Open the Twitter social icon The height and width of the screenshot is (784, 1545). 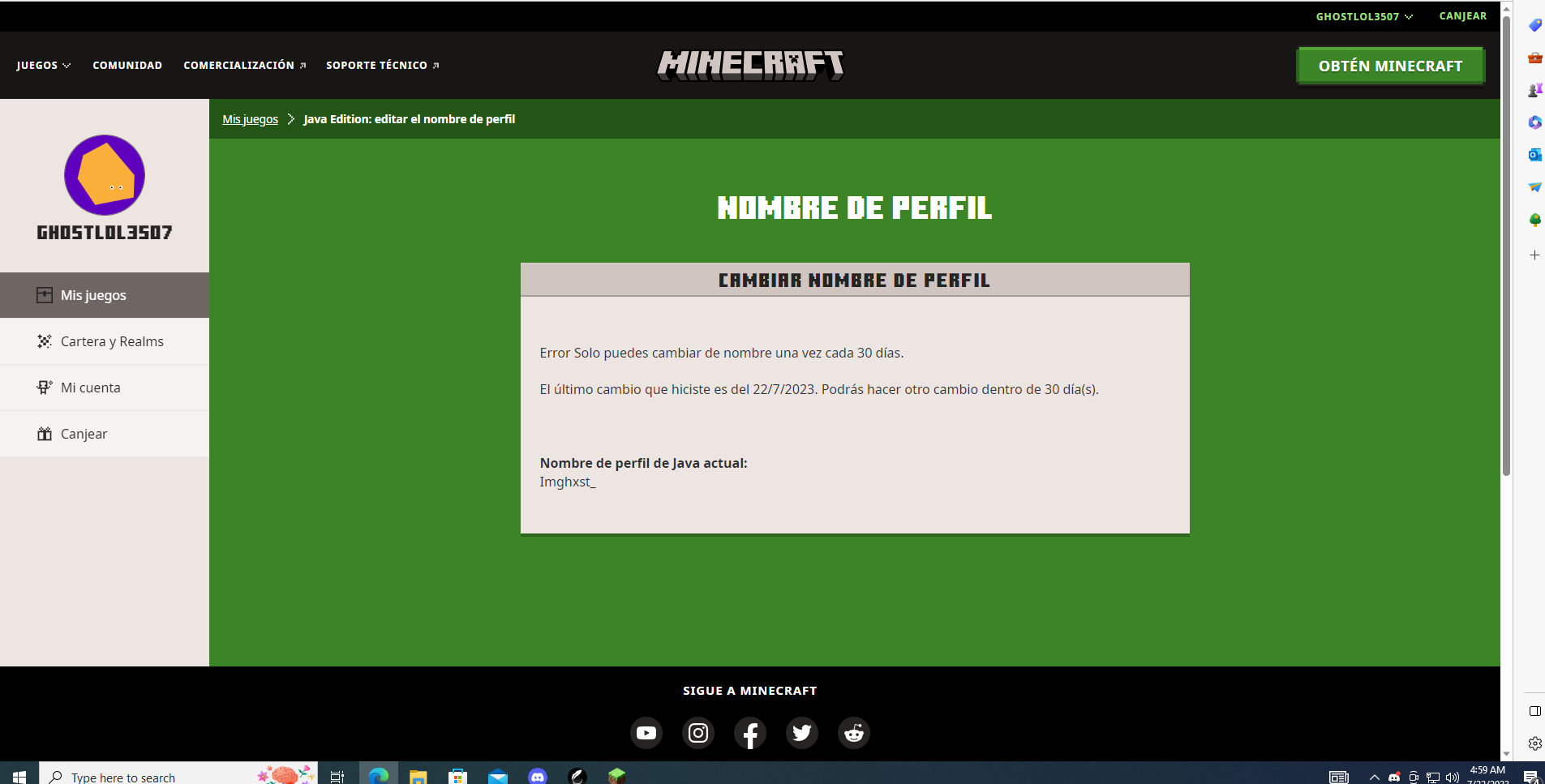(802, 733)
